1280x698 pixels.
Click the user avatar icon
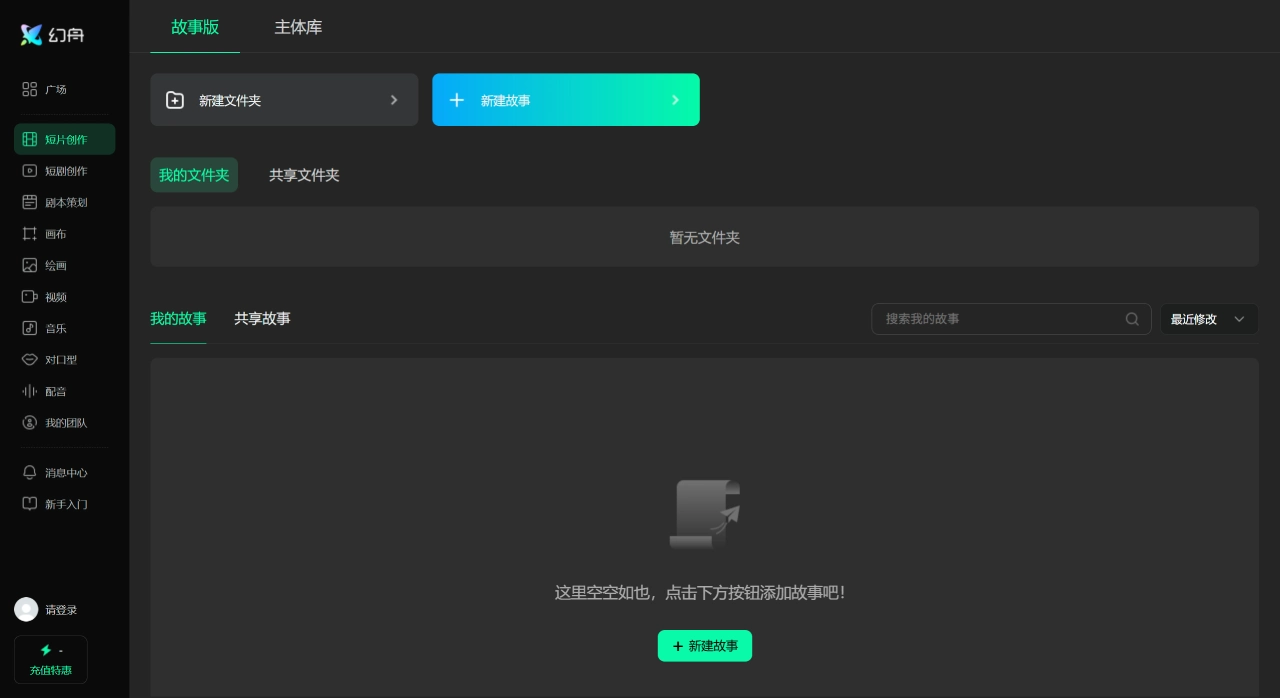(x=26, y=610)
